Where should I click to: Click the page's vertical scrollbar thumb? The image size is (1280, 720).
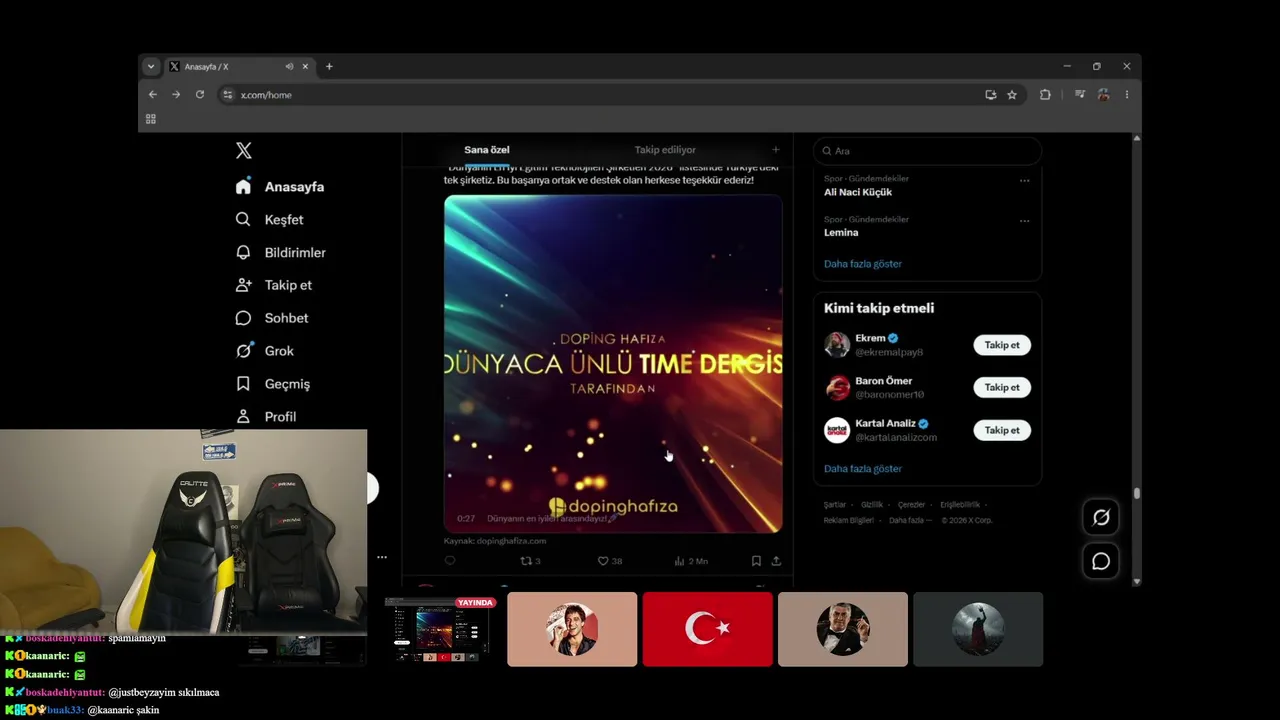1136,494
